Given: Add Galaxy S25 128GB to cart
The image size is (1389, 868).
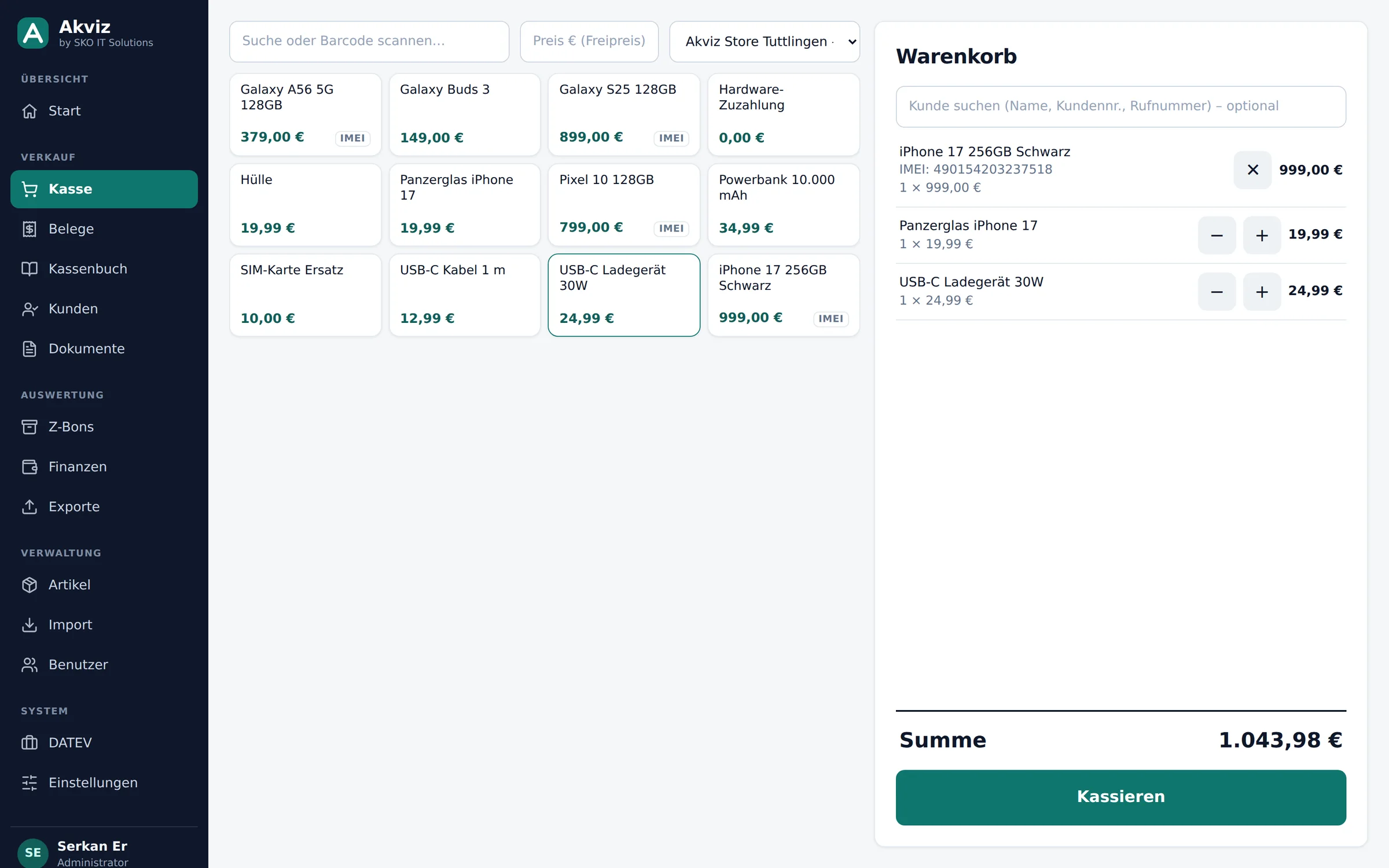Looking at the screenshot, I should point(624,114).
